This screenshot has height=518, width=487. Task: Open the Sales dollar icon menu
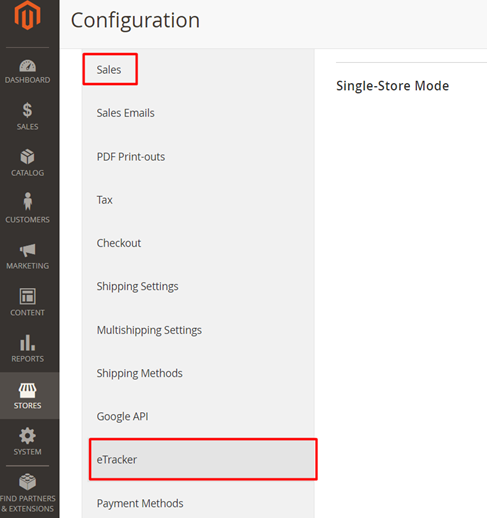tap(27, 110)
